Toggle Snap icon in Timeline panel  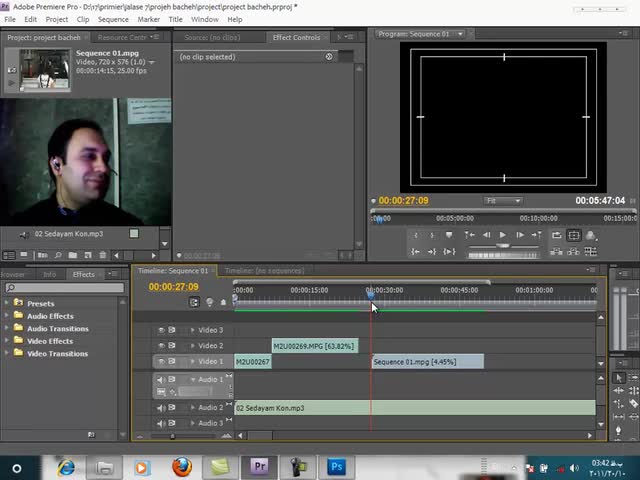pyautogui.click(x=196, y=302)
